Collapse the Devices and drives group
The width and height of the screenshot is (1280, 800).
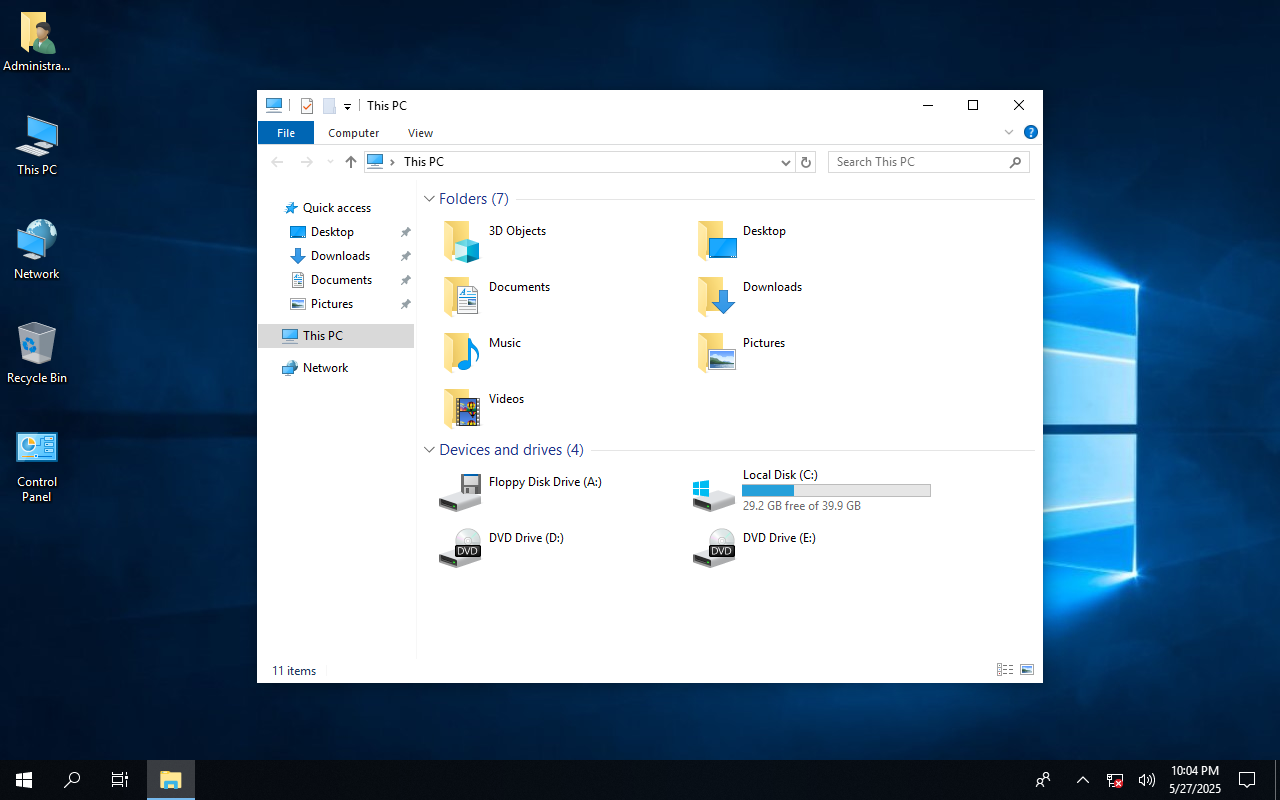[x=429, y=450]
